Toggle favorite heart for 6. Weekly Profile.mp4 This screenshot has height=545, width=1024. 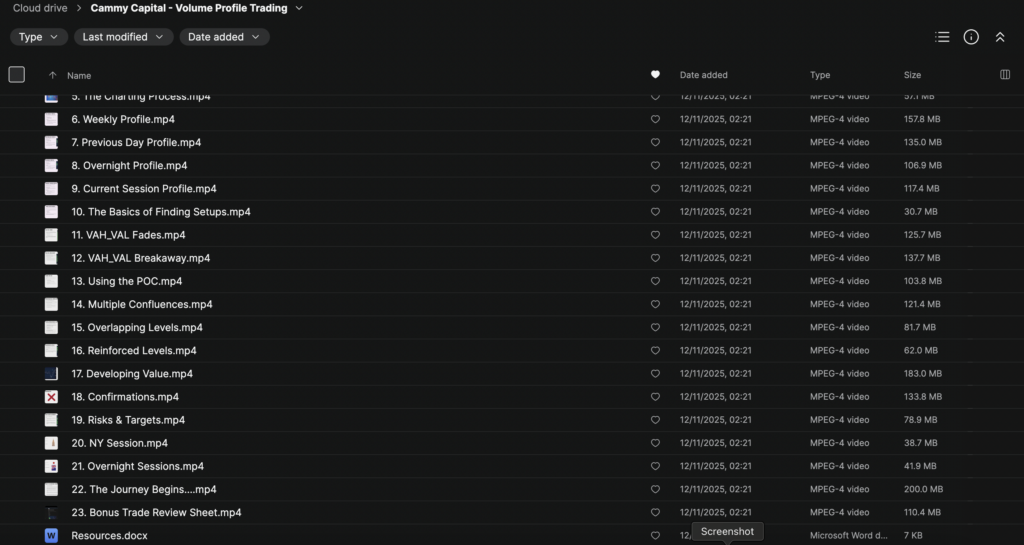(655, 119)
